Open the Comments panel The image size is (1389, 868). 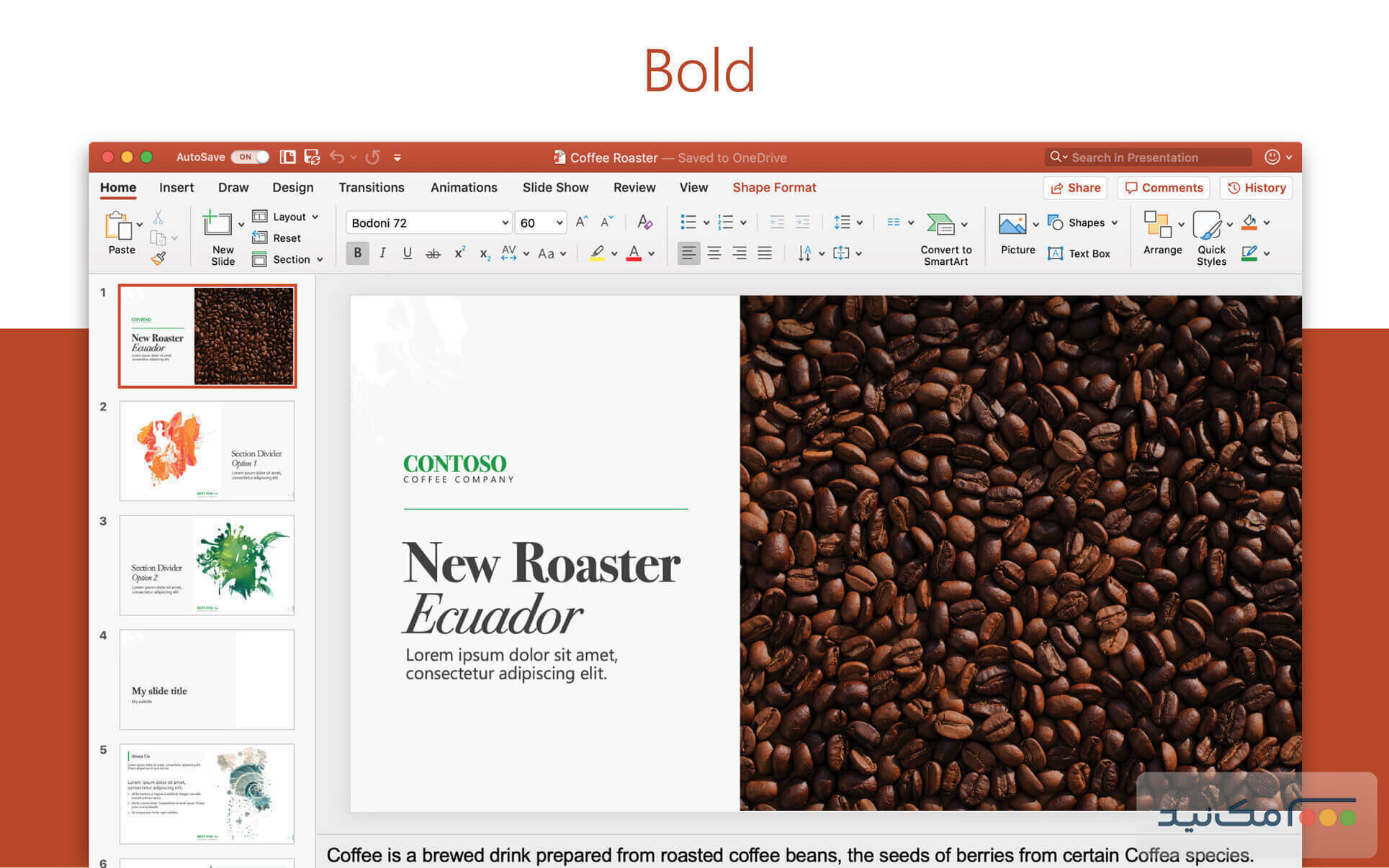tap(1163, 187)
